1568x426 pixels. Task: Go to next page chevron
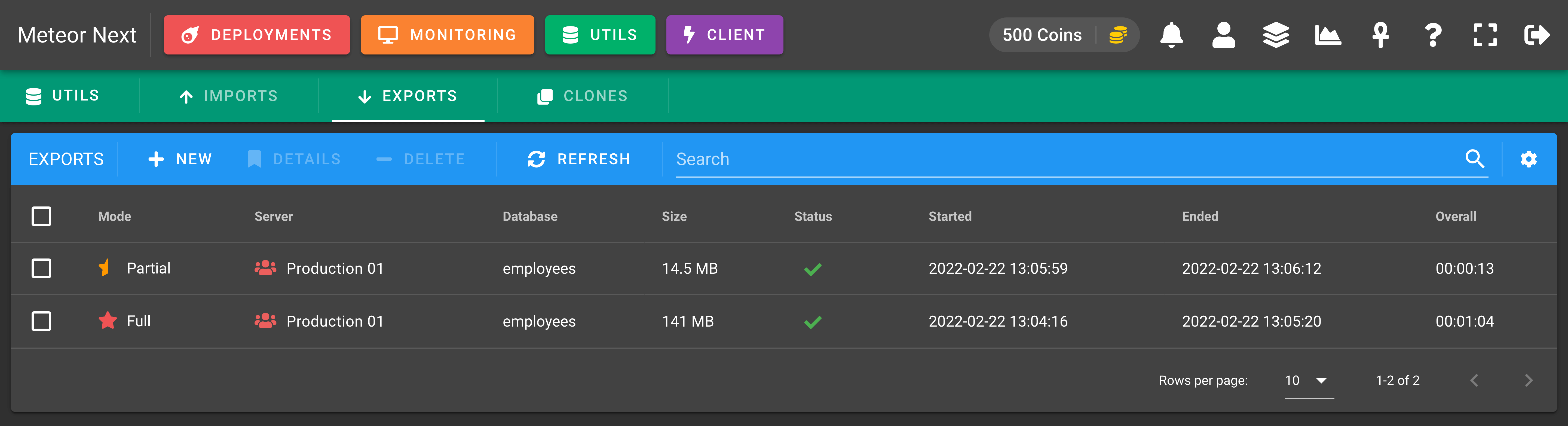click(1528, 380)
